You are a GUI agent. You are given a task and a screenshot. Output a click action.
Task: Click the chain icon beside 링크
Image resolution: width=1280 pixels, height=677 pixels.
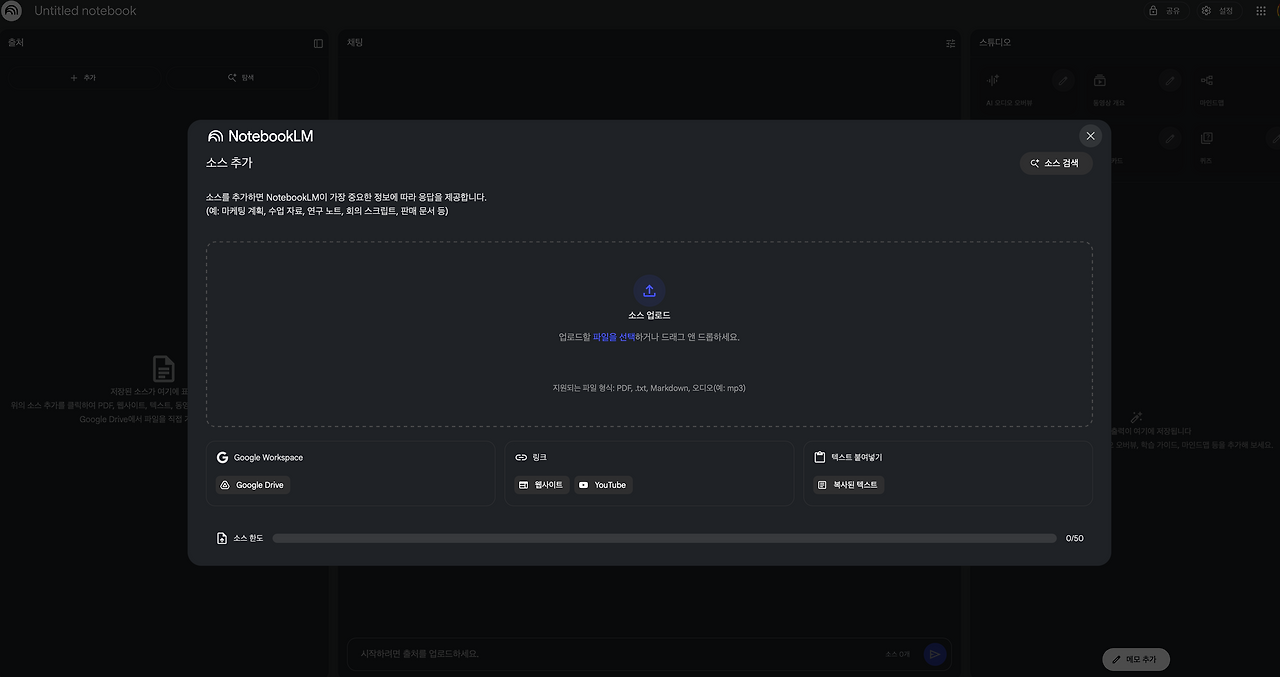(x=521, y=457)
